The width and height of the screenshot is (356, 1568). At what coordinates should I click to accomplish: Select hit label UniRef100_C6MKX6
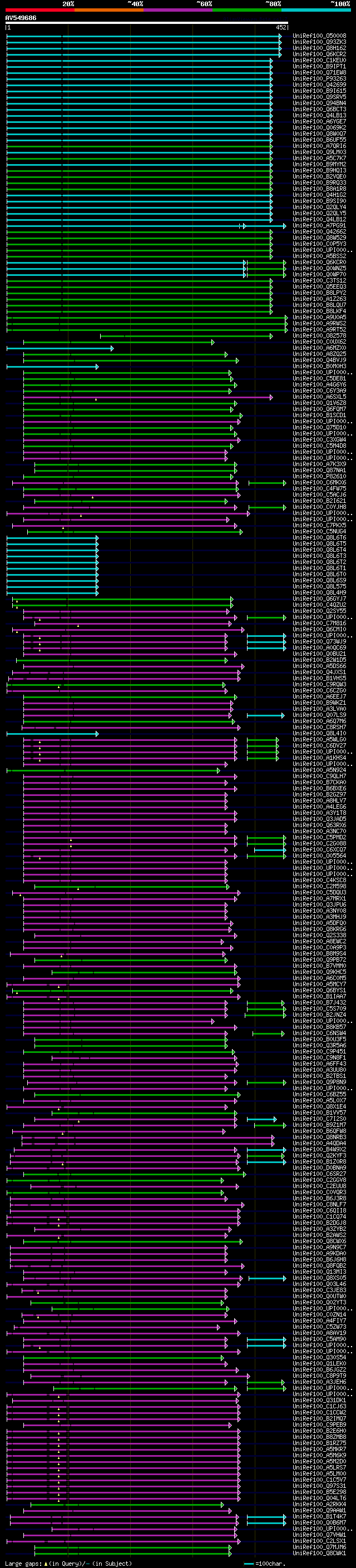[x=319, y=483]
